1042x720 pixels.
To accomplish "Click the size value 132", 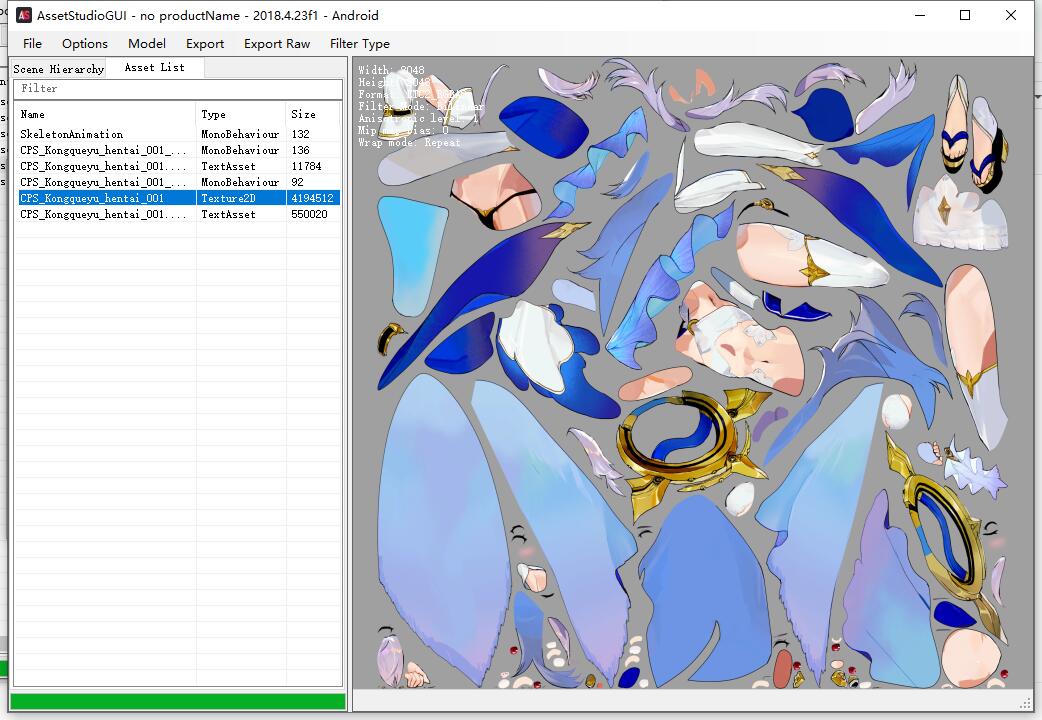I will 300,134.
